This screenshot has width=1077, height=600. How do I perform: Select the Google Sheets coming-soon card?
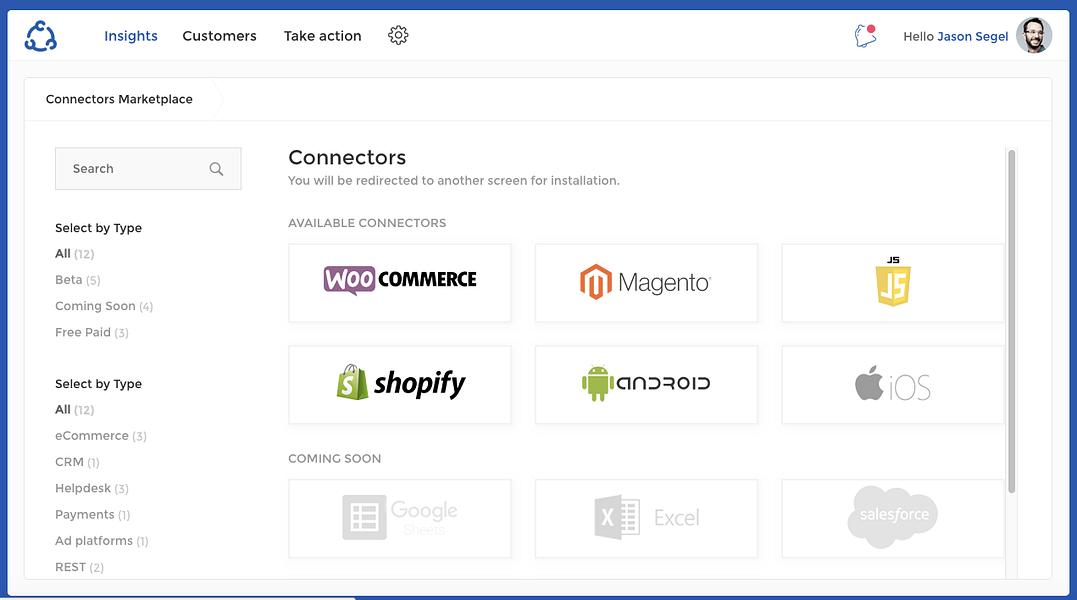point(400,518)
